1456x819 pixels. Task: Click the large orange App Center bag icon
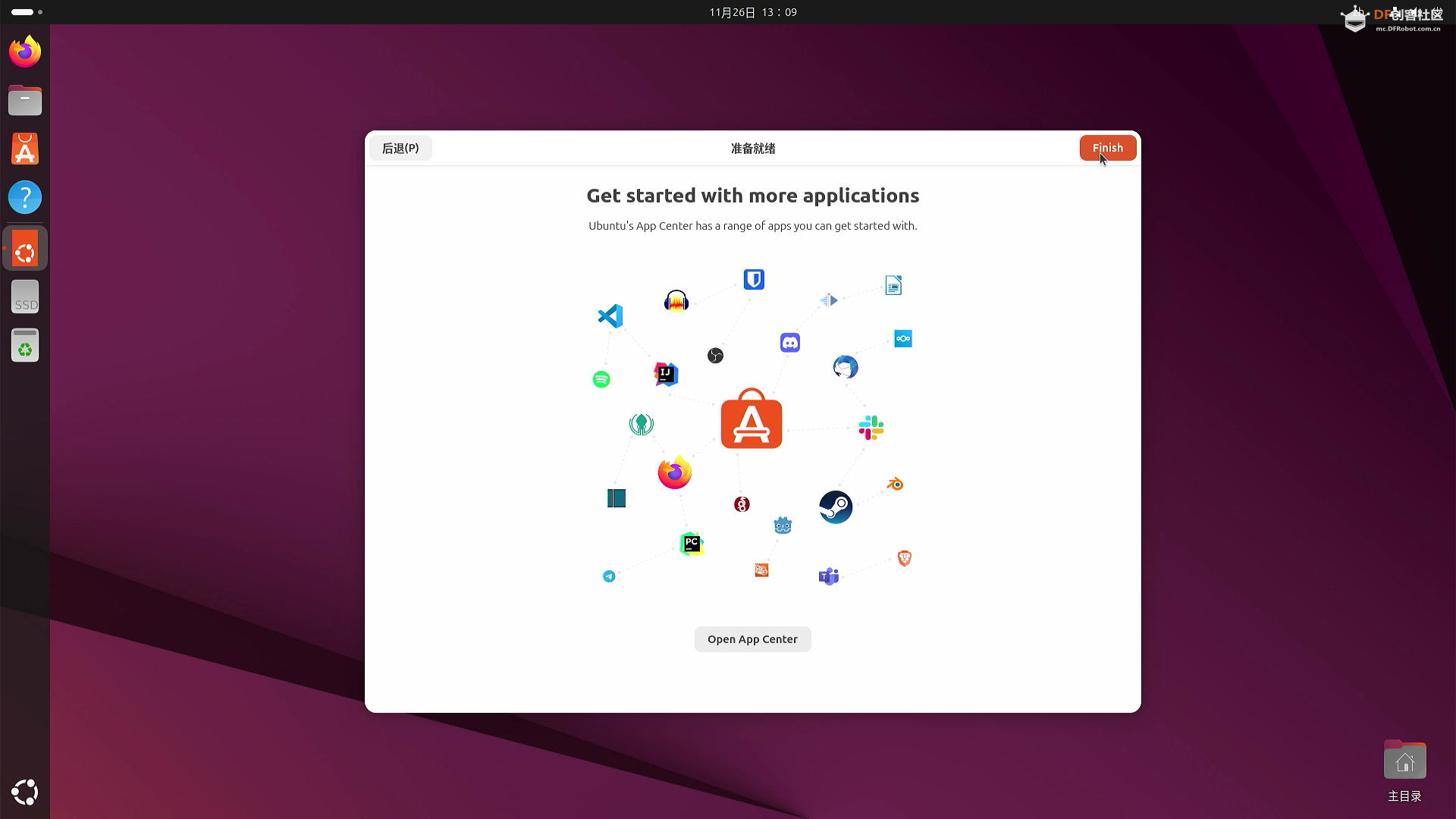pos(752,419)
